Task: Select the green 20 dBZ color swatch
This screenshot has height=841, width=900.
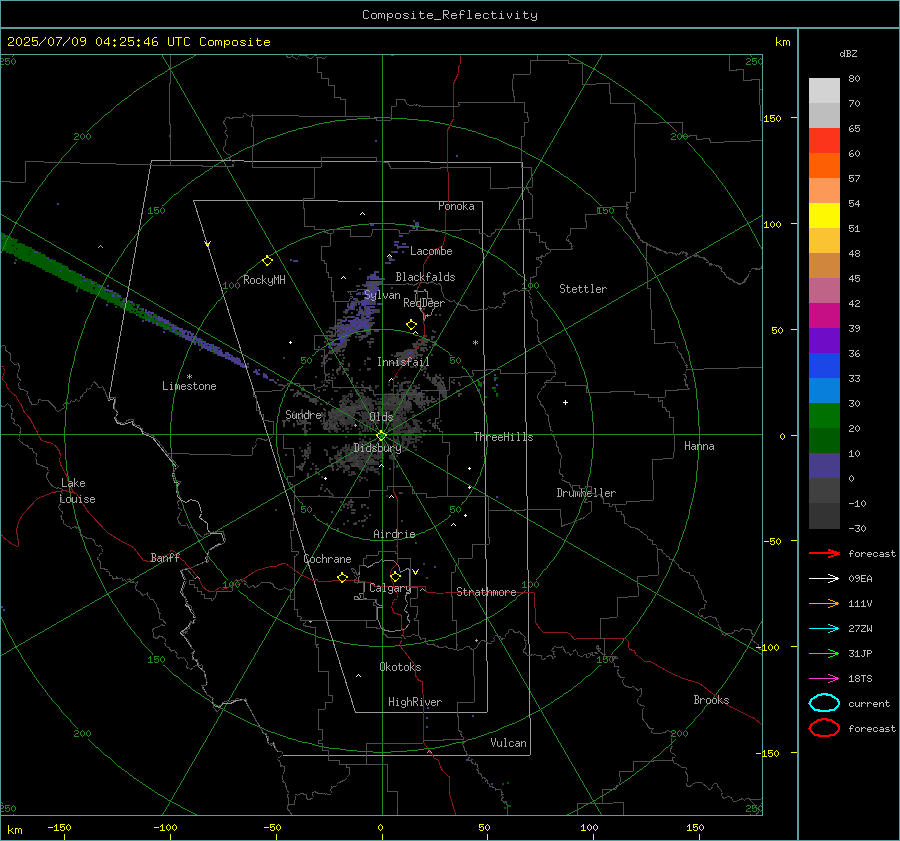Action: [x=824, y=415]
